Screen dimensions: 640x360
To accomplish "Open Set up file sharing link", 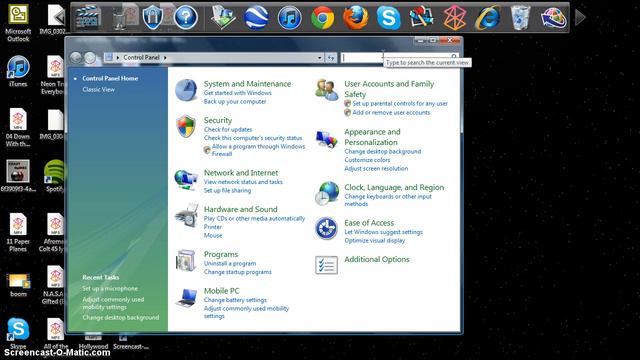I will pos(227,191).
